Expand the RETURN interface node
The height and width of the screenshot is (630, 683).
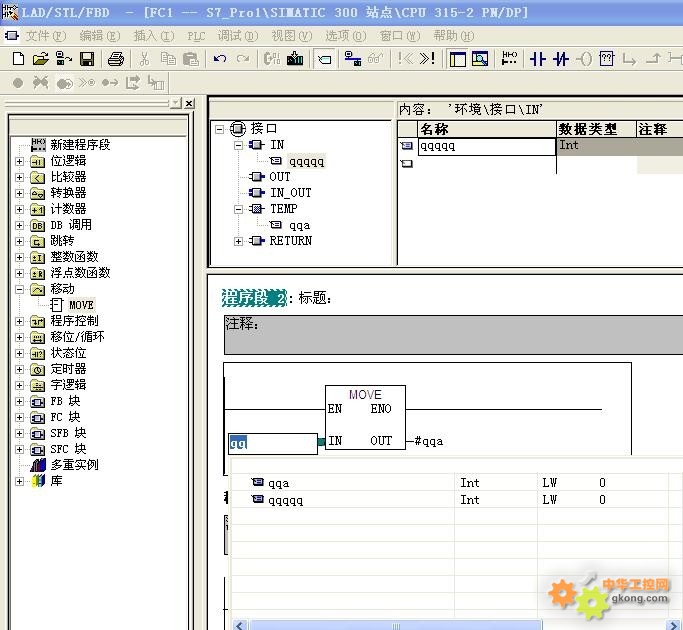coord(238,241)
